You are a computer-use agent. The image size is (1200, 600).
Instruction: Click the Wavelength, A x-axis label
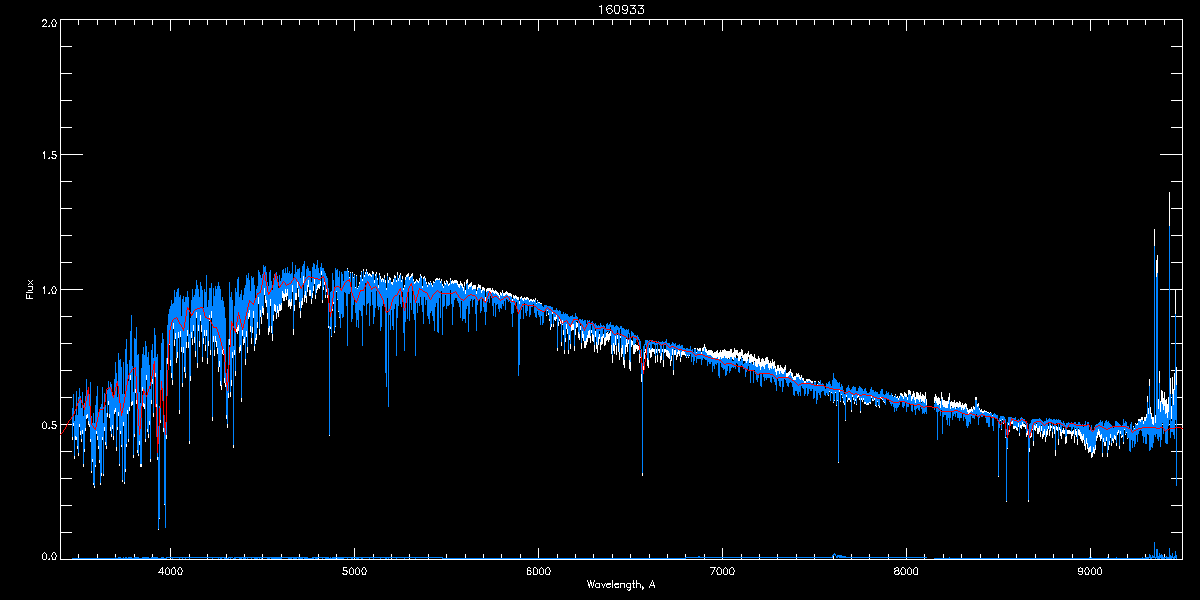coord(621,584)
